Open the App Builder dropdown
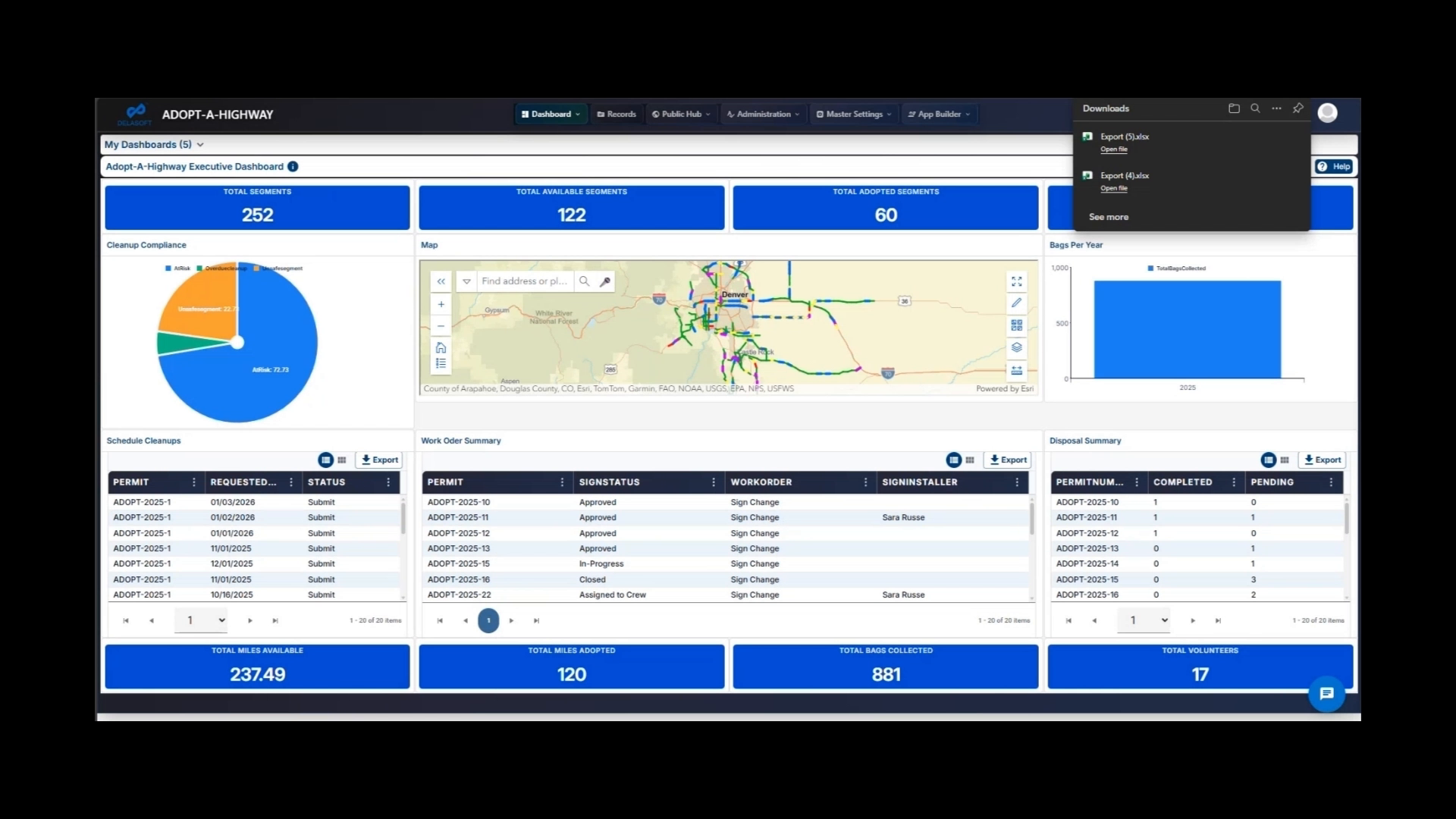The image size is (1456, 819). click(940, 114)
